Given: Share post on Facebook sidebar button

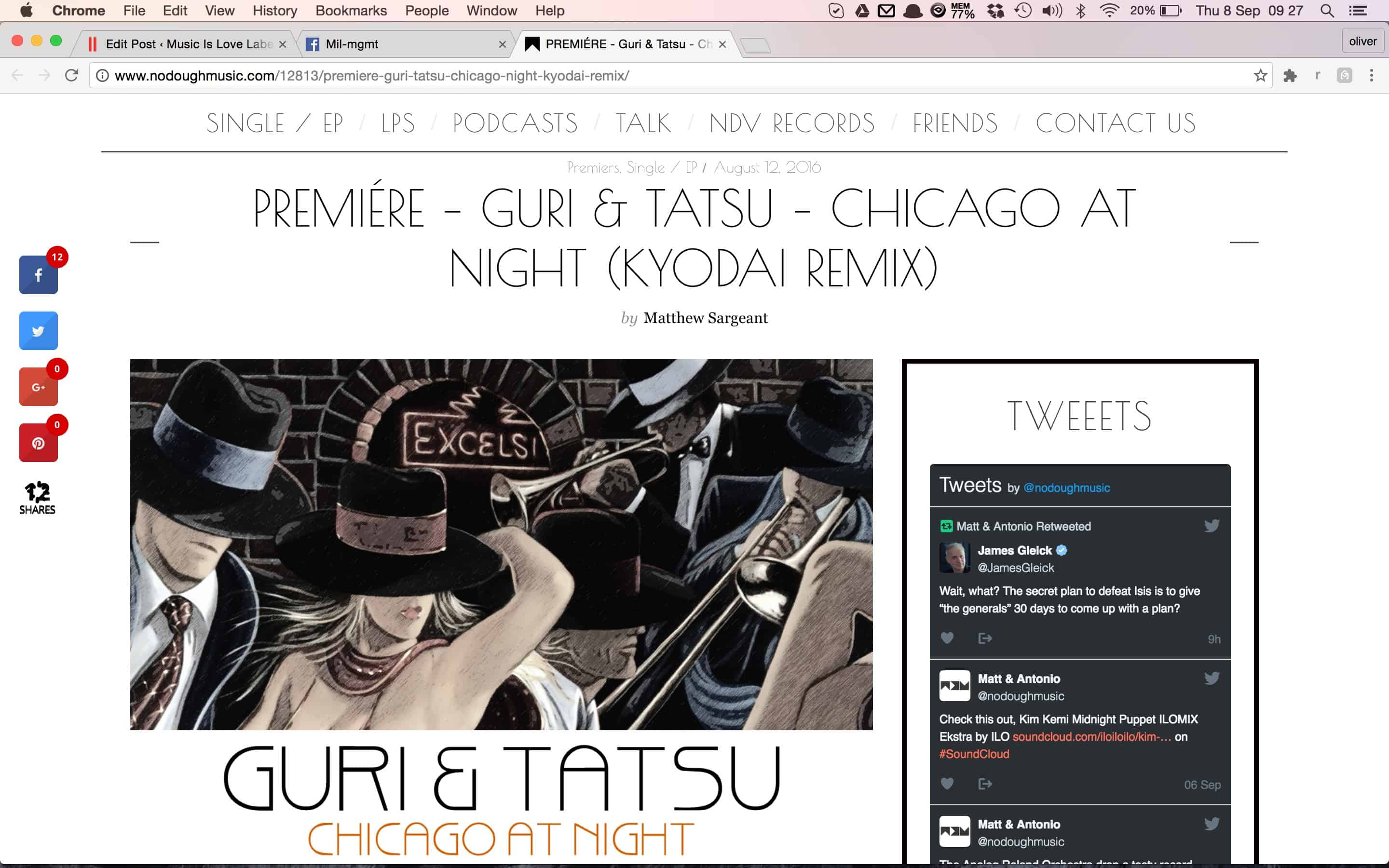Looking at the screenshot, I should [x=39, y=274].
